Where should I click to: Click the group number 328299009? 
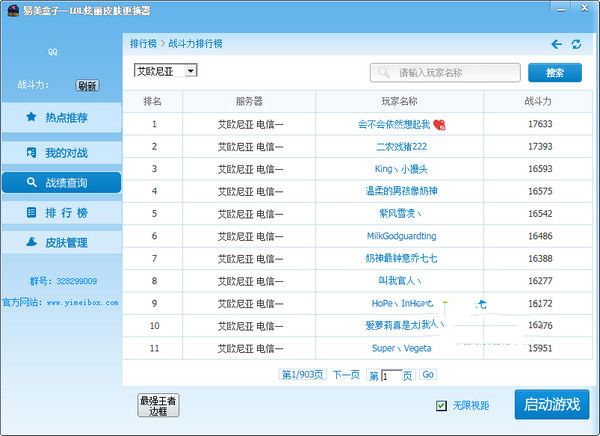pyautogui.click(x=77, y=281)
